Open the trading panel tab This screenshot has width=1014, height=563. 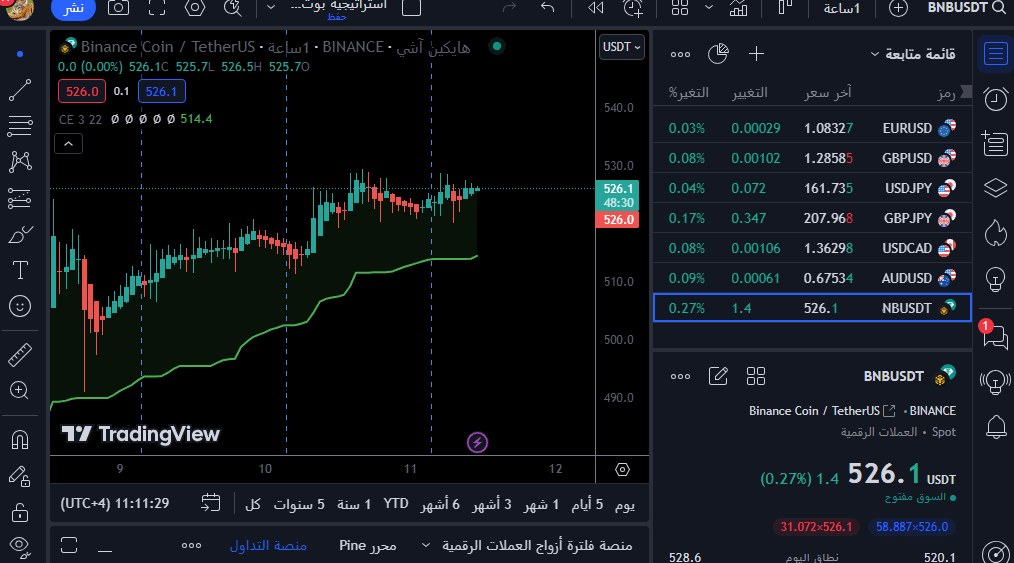pos(268,546)
